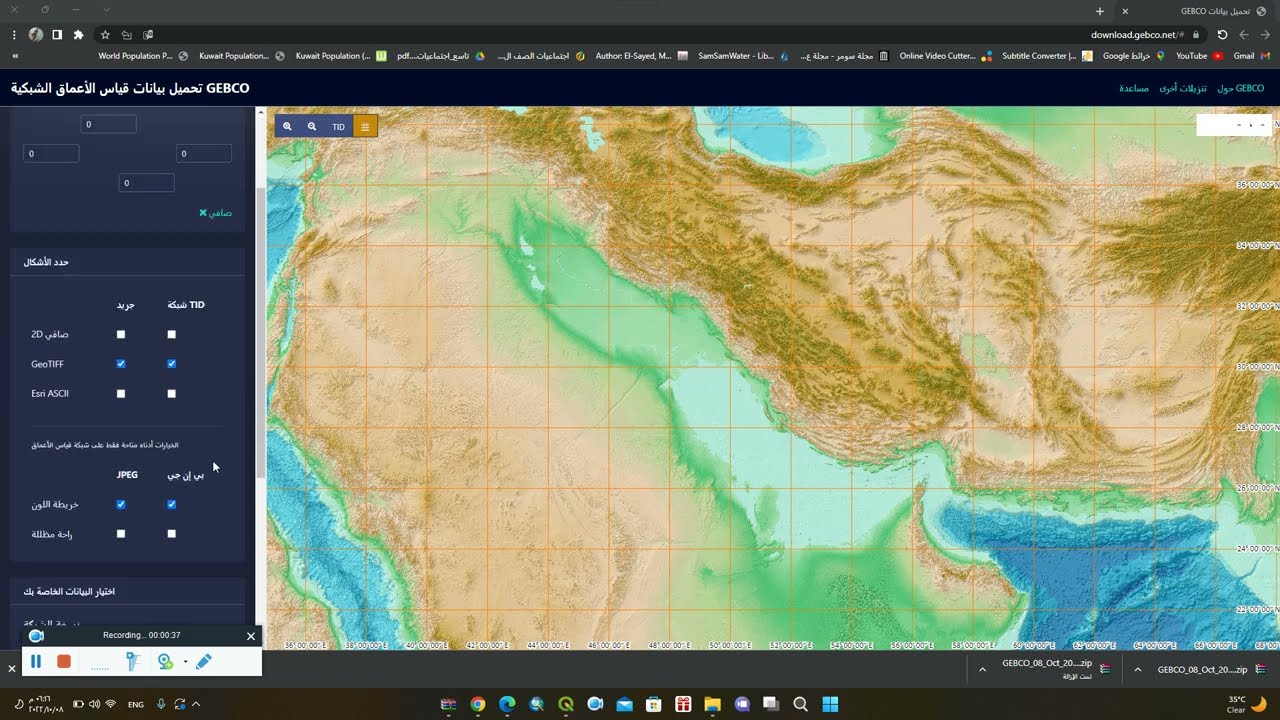Image resolution: width=1280 pixels, height=720 pixels.
Task: Uncheck GeoTIFF grid checkbox
Action: coord(121,364)
